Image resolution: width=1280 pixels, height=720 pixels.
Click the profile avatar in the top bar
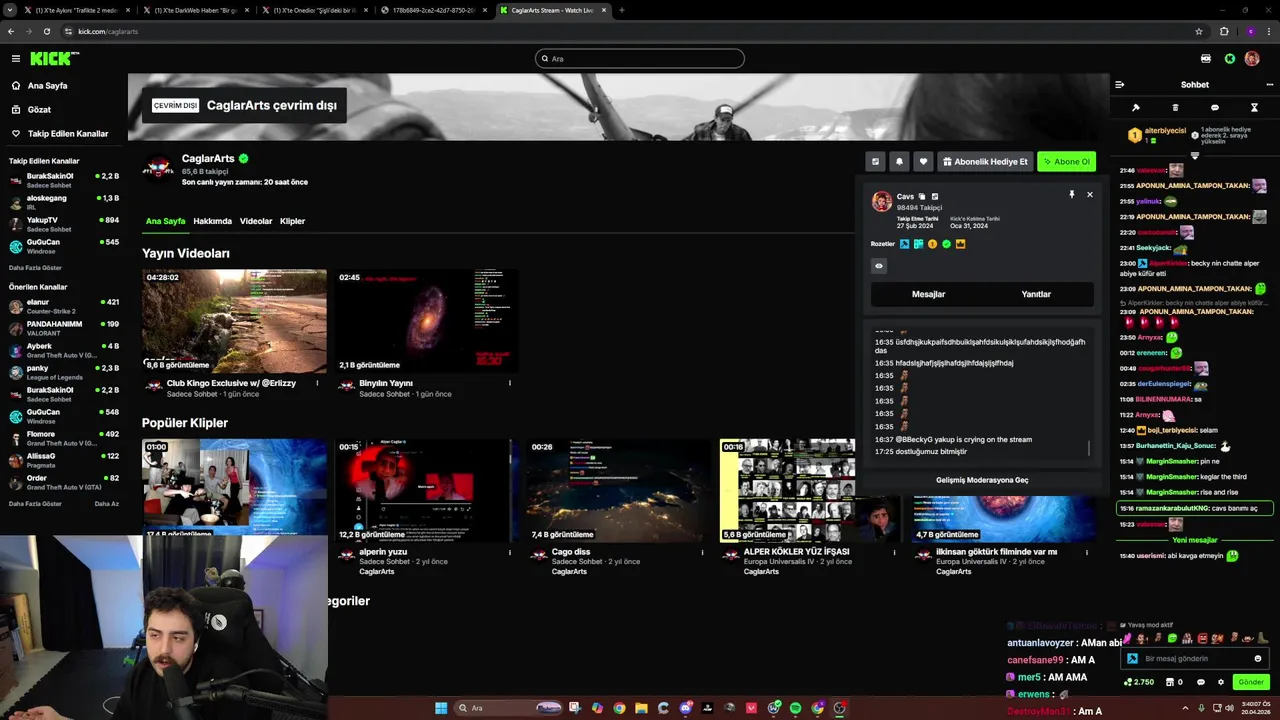click(1252, 59)
